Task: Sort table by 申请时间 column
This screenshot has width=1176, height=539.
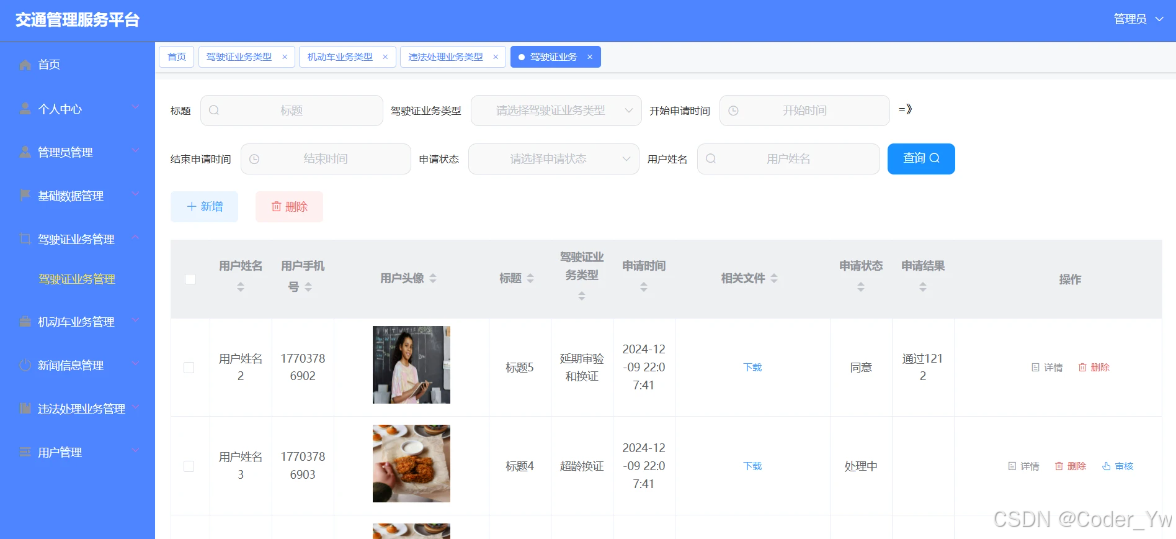Action: [x=644, y=287]
